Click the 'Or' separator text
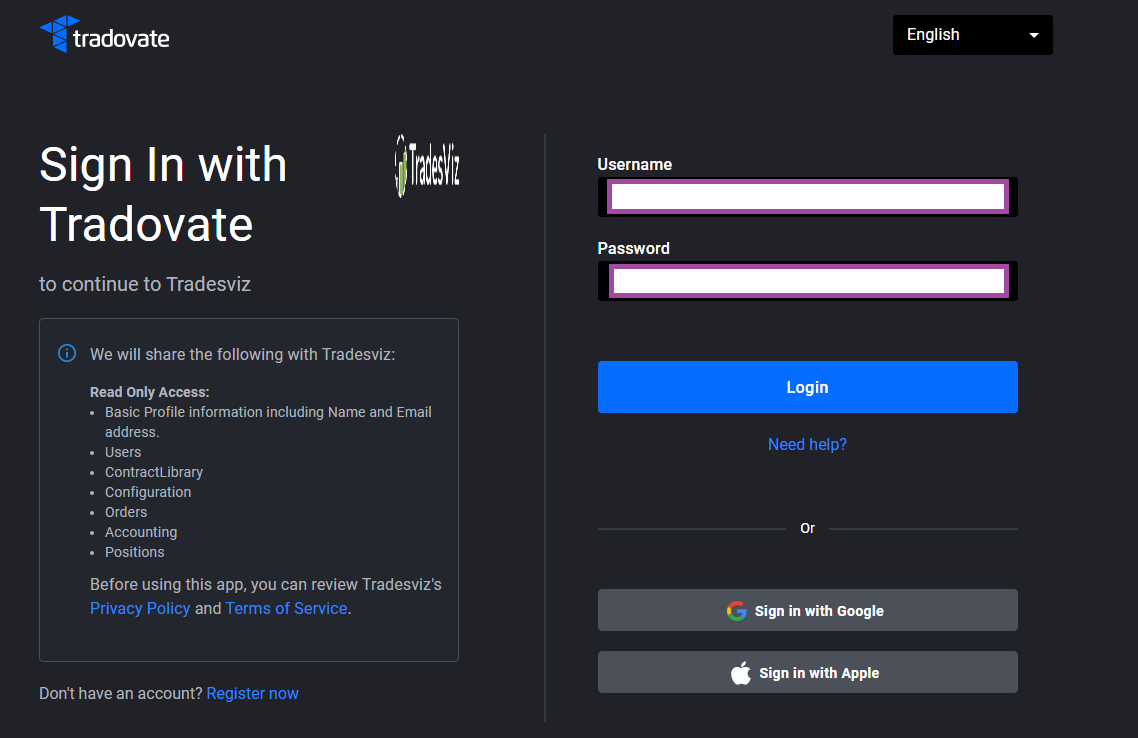1138x738 pixels. click(x=807, y=528)
